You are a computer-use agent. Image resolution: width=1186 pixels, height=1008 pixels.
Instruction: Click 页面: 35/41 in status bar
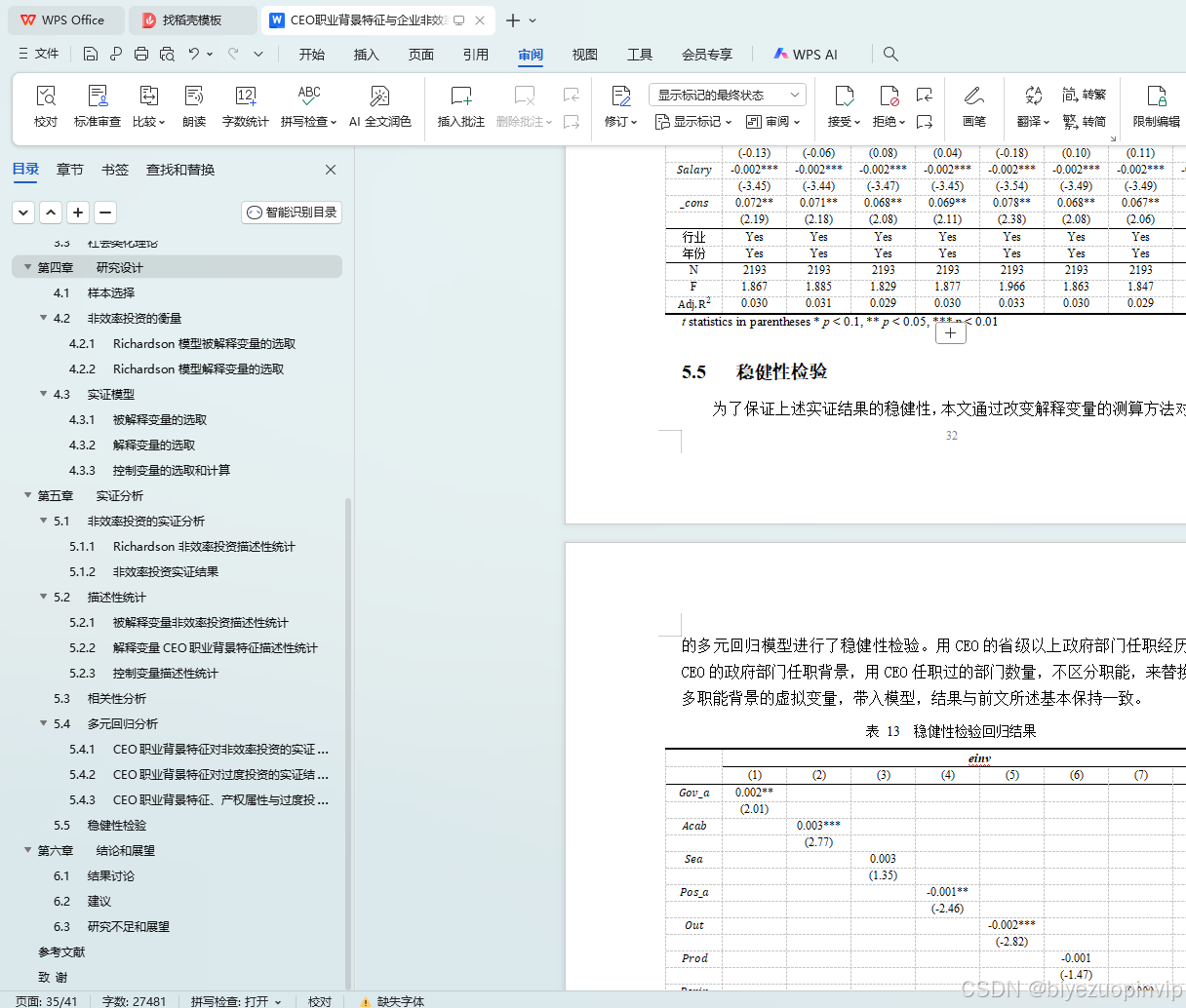pyautogui.click(x=47, y=1001)
